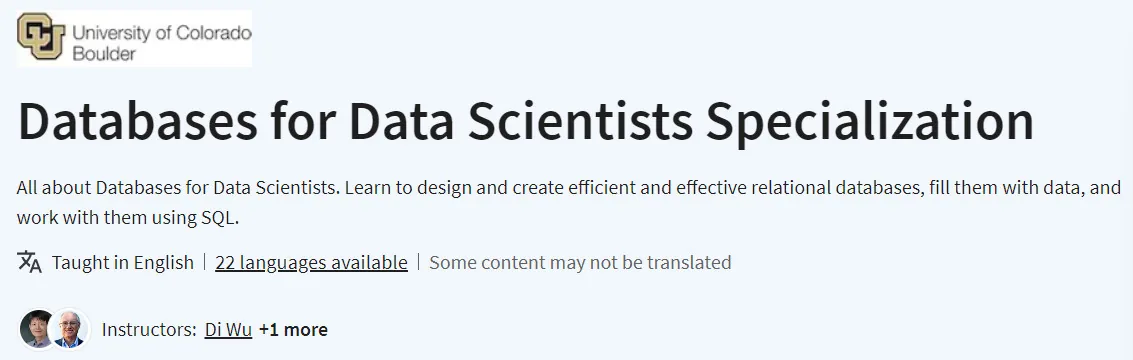Select the Taught in English label
Screen dimensions: 1133x360
tap(123, 262)
